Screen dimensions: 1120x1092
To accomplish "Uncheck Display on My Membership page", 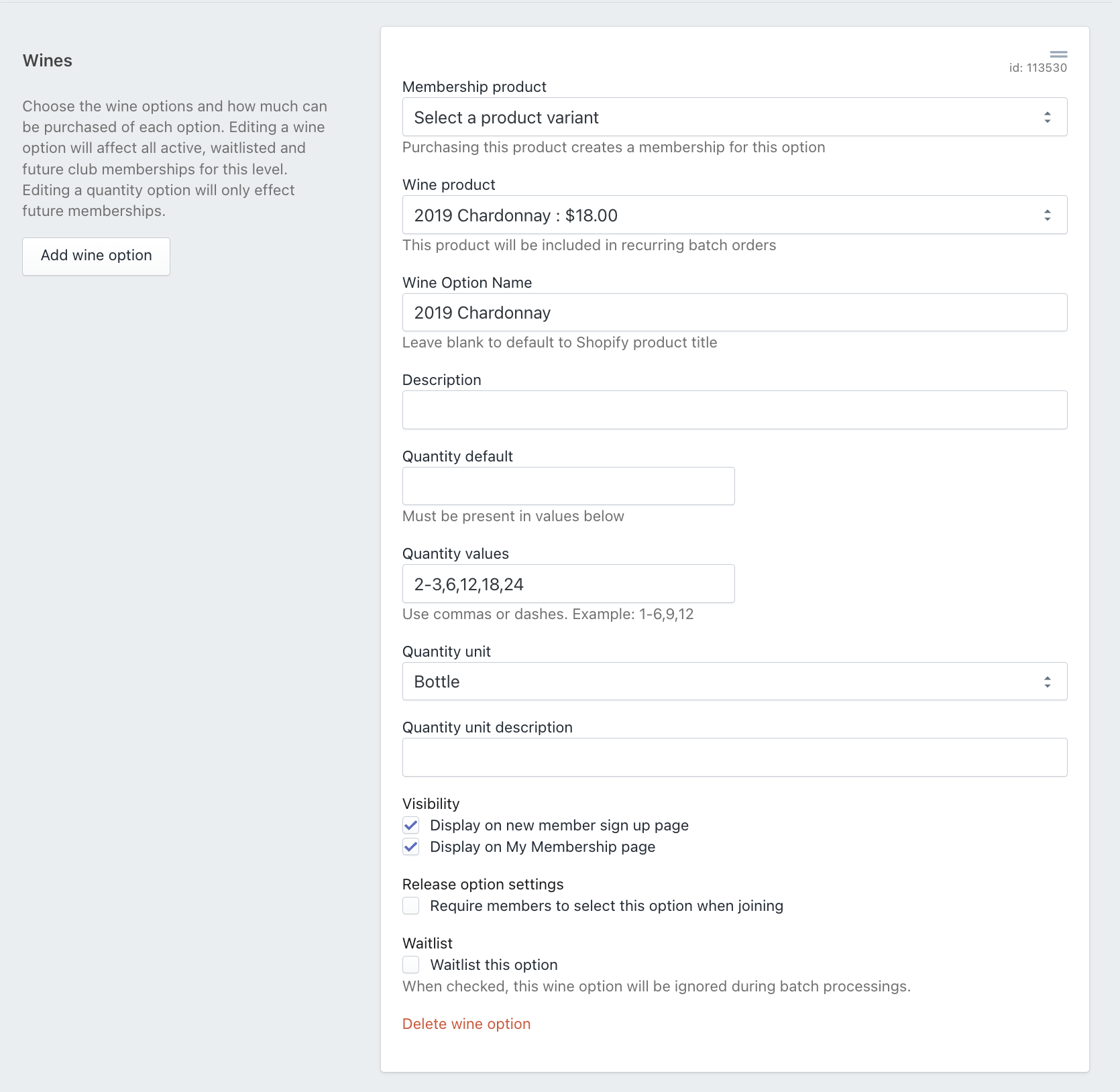I will tap(411, 847).
